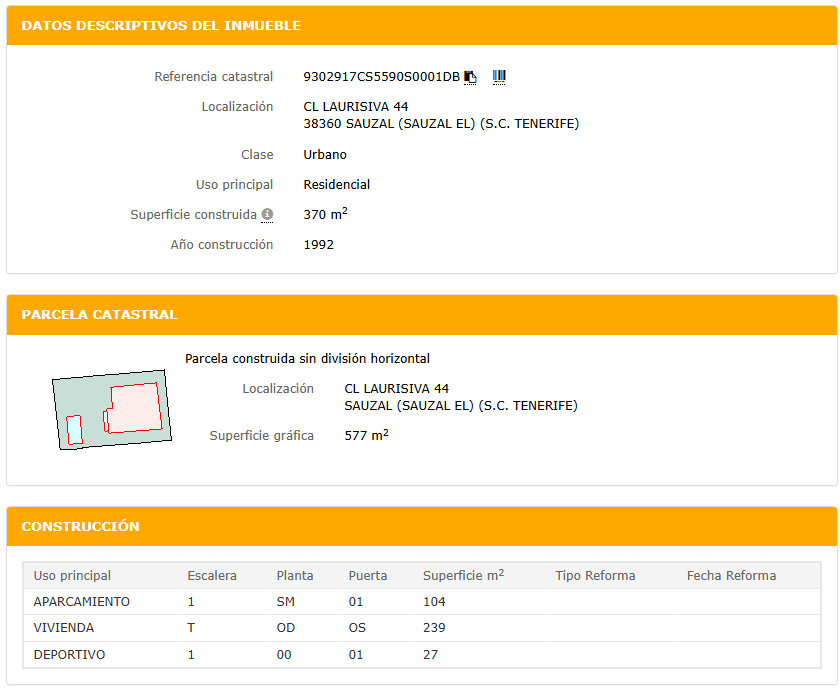The image size is (840, 690).
Task: Click the Referencia catastral label
Action: (214, 77)
